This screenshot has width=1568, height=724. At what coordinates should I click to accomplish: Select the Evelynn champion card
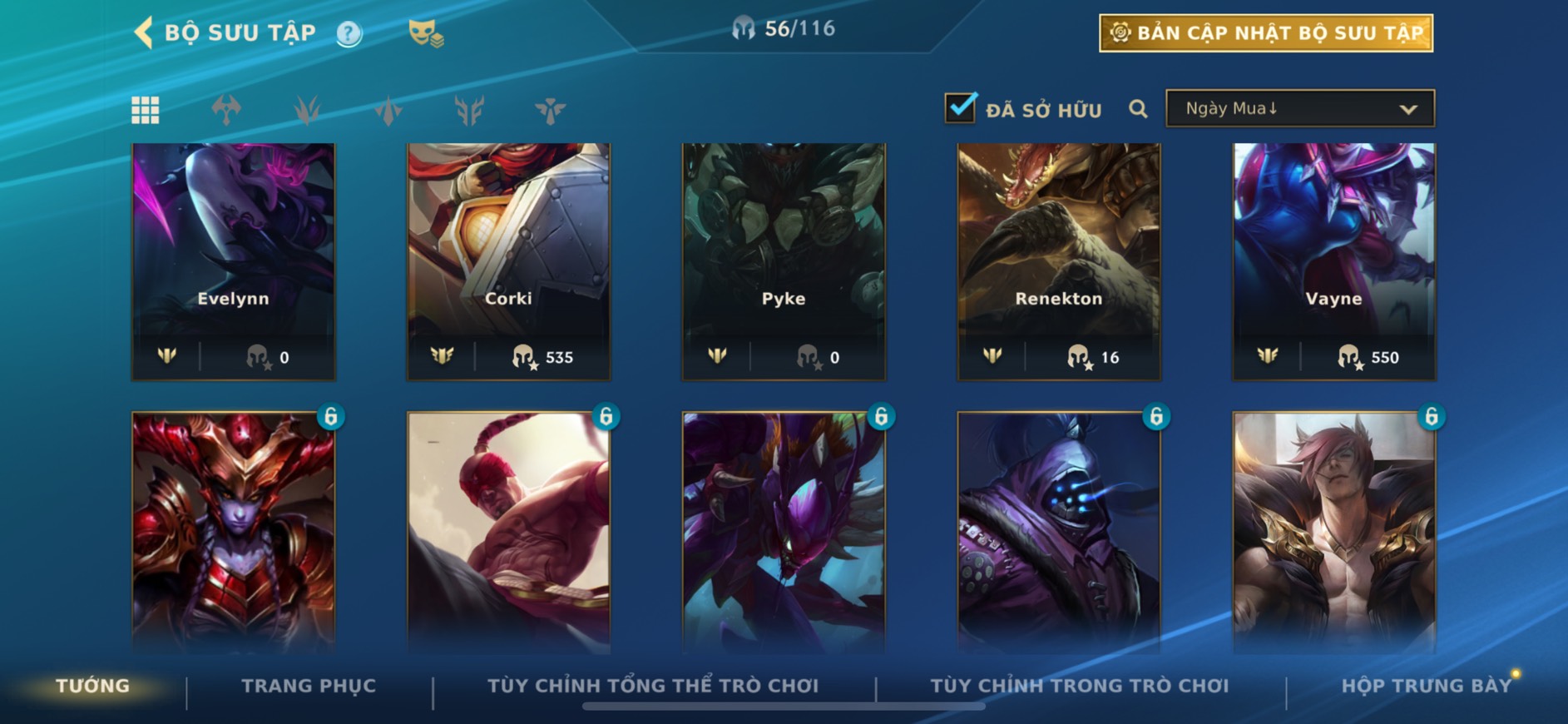coord(234,261)
